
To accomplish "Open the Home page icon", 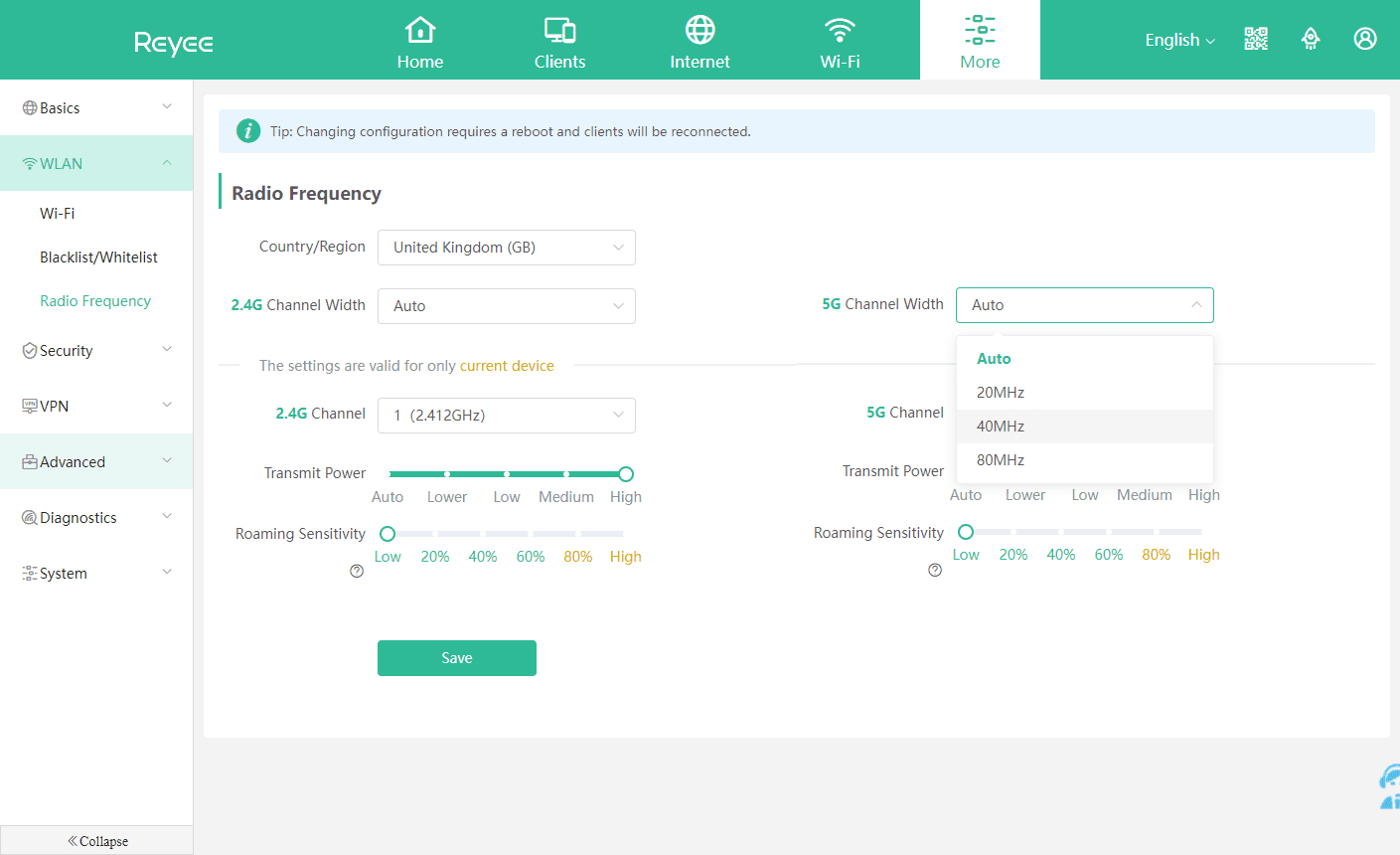I will [x=420, y=31].
